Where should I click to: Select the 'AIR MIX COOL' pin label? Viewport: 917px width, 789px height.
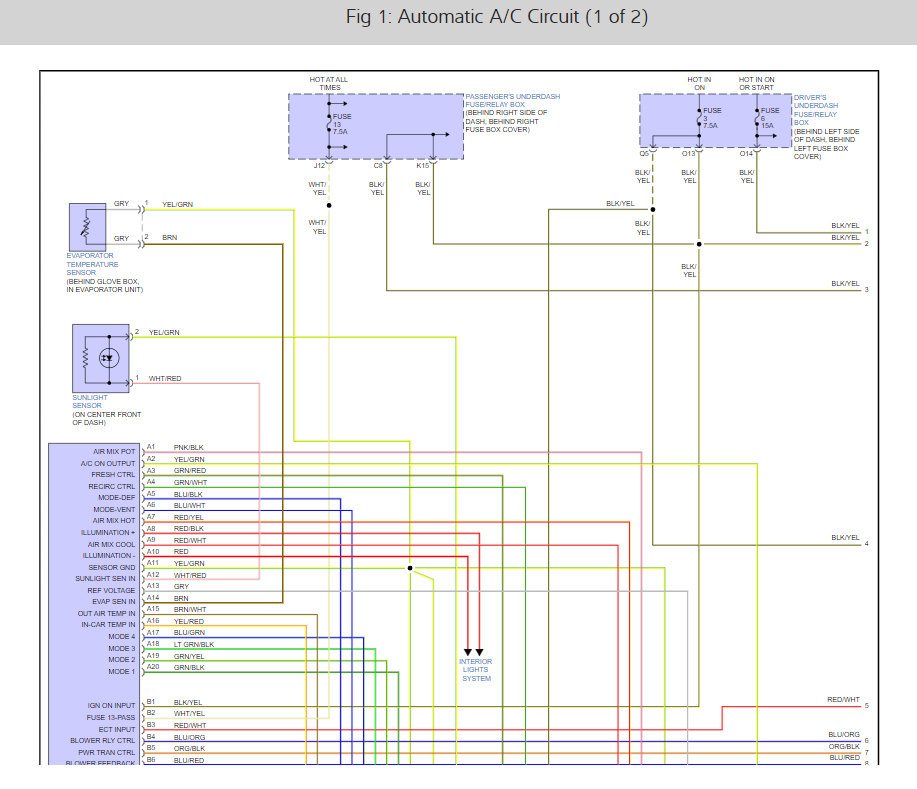click(111, 544)
